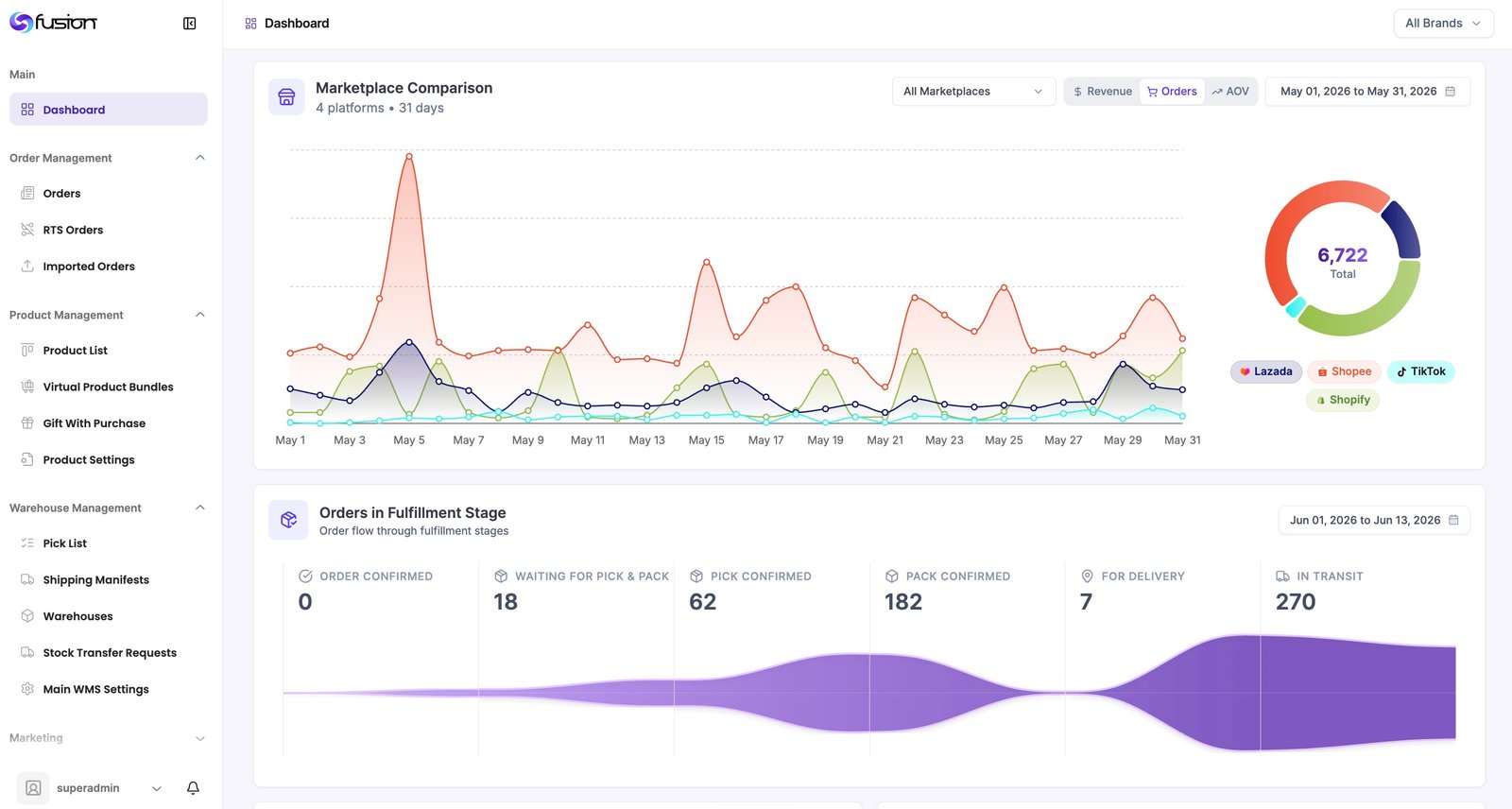The width and height of the screenshot is (1512, 809).
Task: Toggle Shopee series in chart legend
Action: pyautogui.click(x=1345, y=371)
